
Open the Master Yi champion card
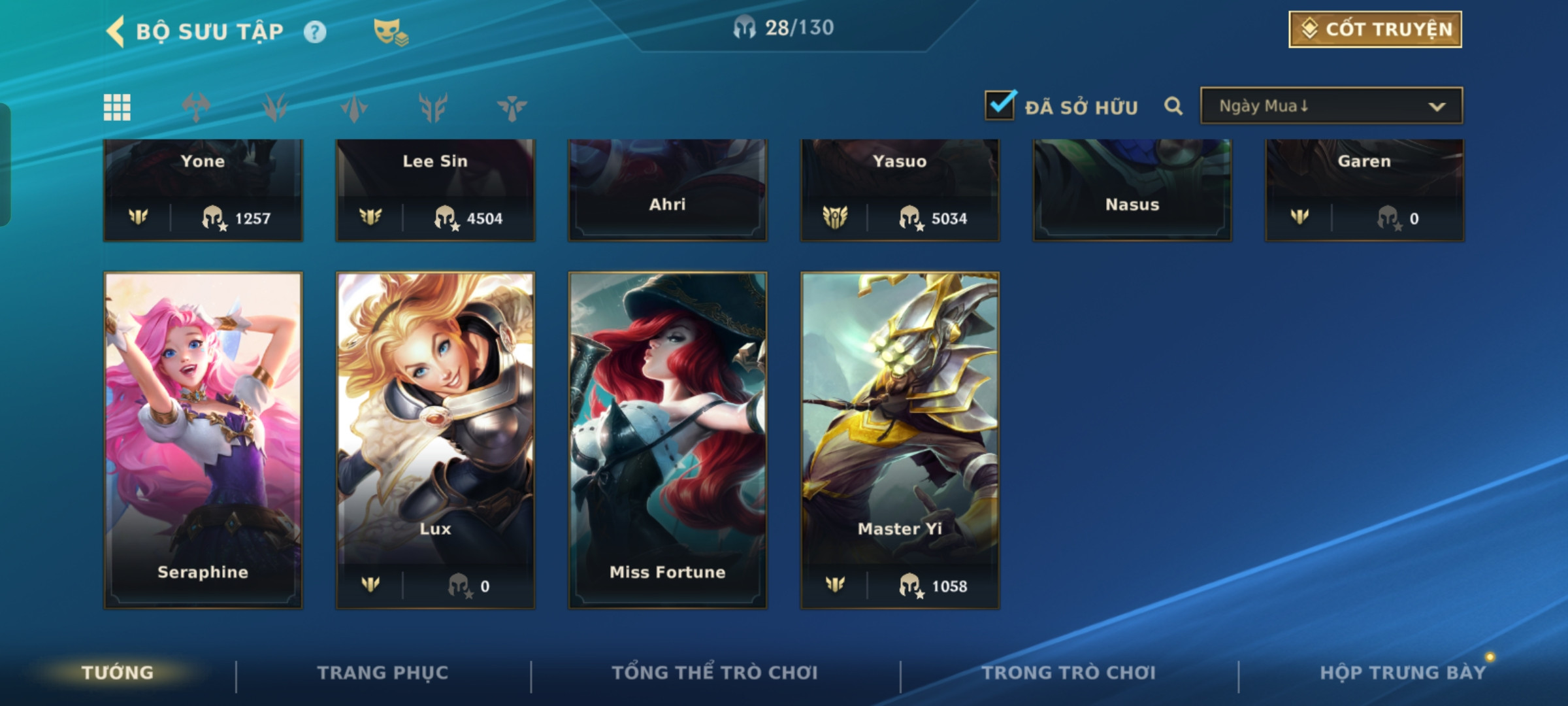tap(900, 440)
